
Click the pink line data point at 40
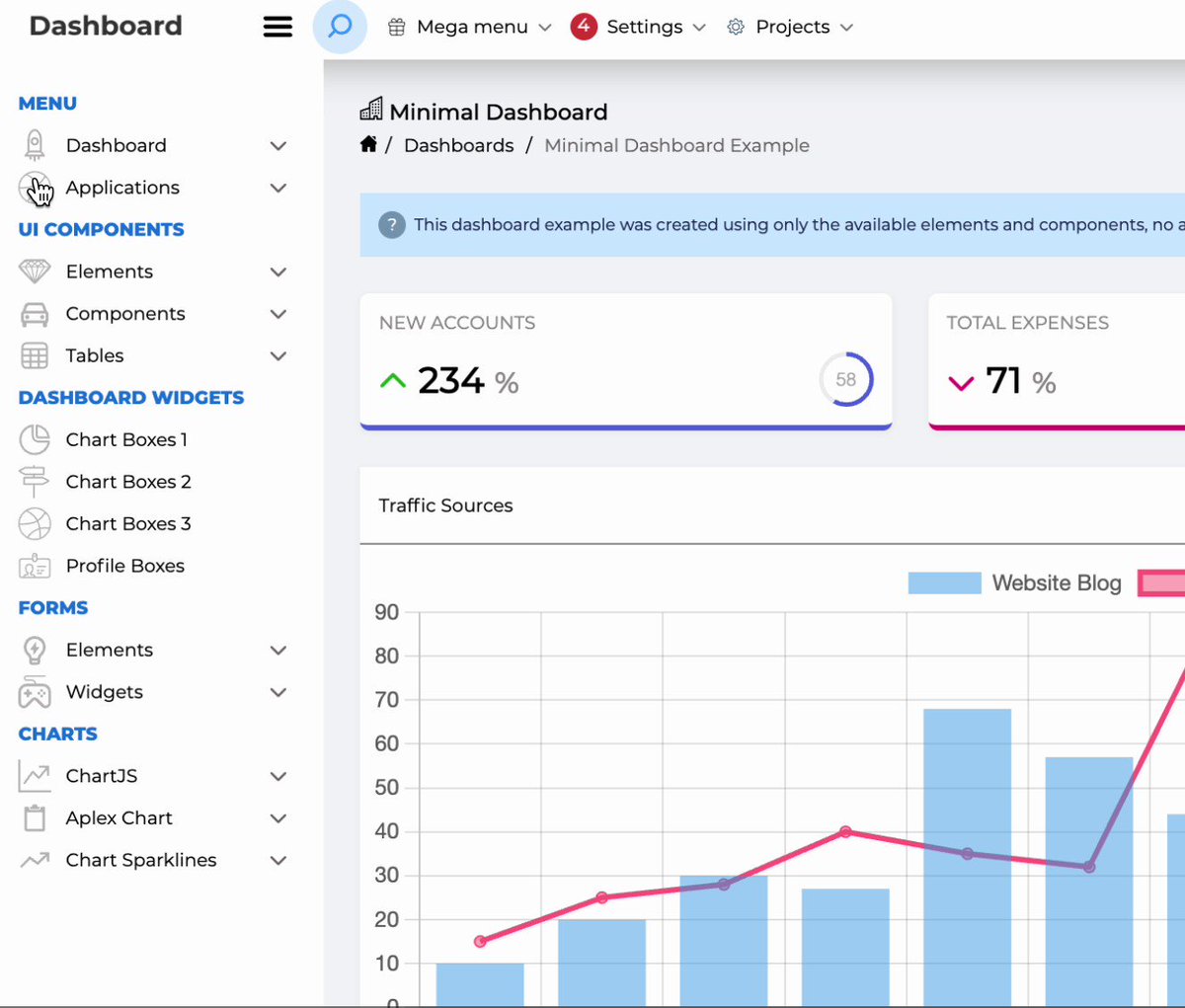pyautogui.click(x=845, y=831)
